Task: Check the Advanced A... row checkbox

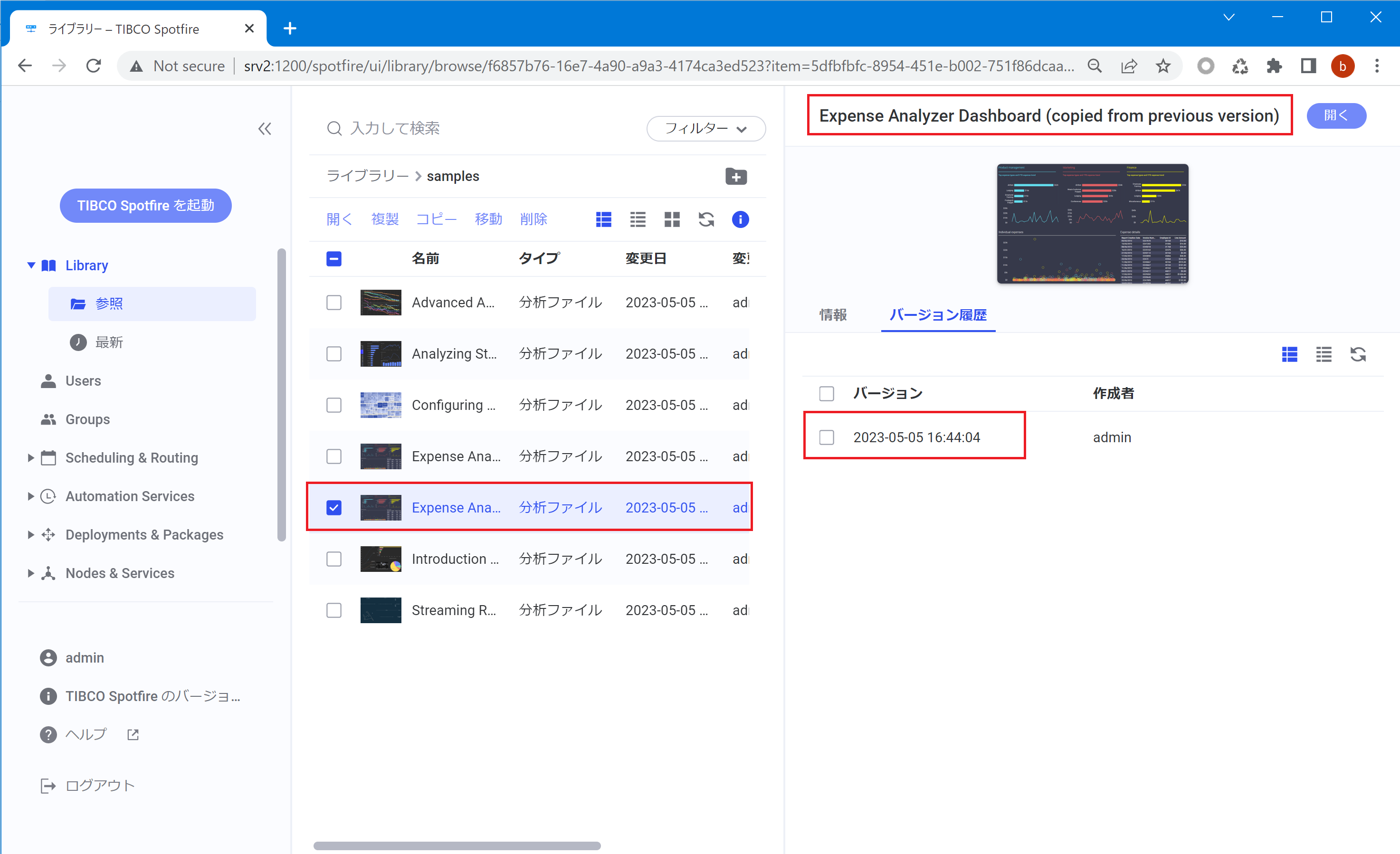Action: click(334, 303)
